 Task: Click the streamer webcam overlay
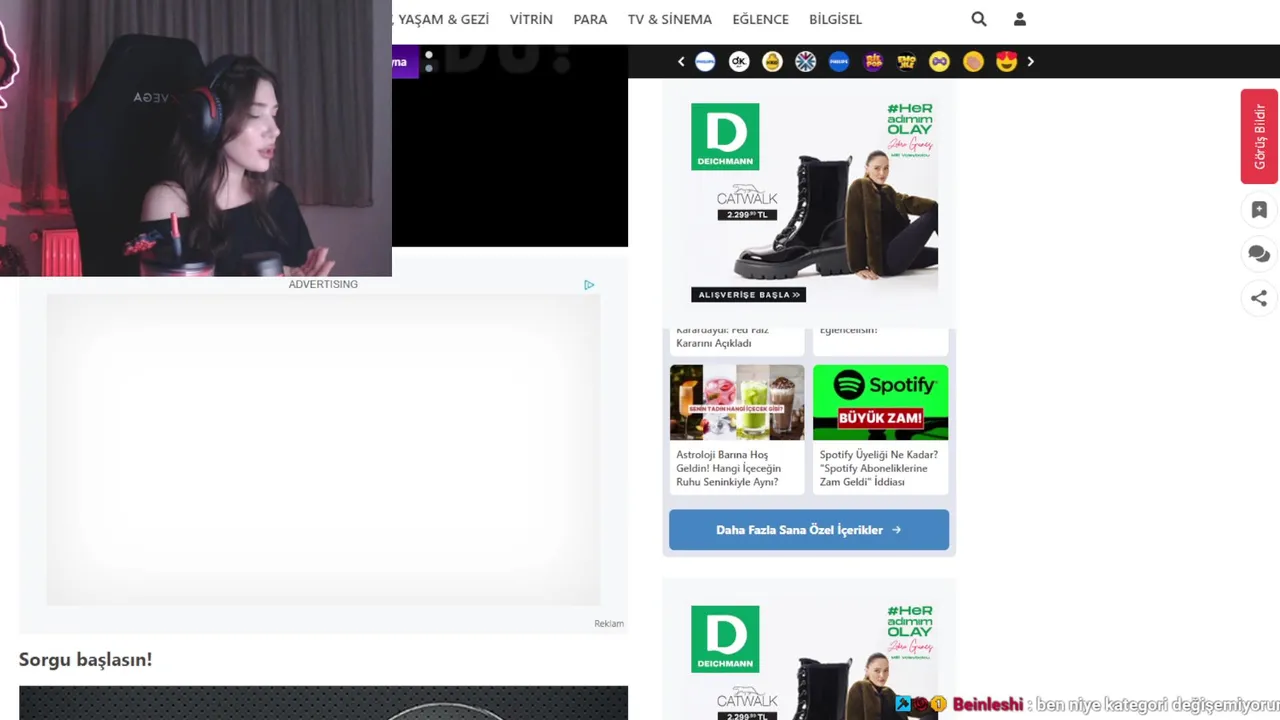click(x=196, y=138)
